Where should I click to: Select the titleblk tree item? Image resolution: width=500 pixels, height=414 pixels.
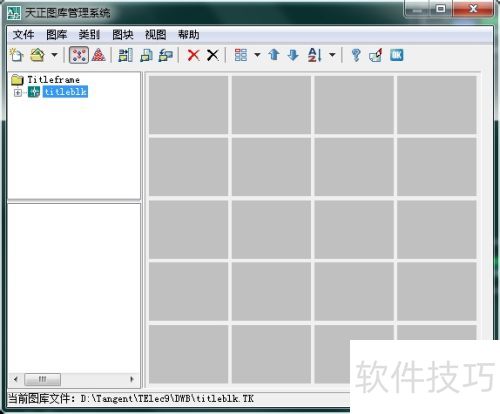point(65,92)
